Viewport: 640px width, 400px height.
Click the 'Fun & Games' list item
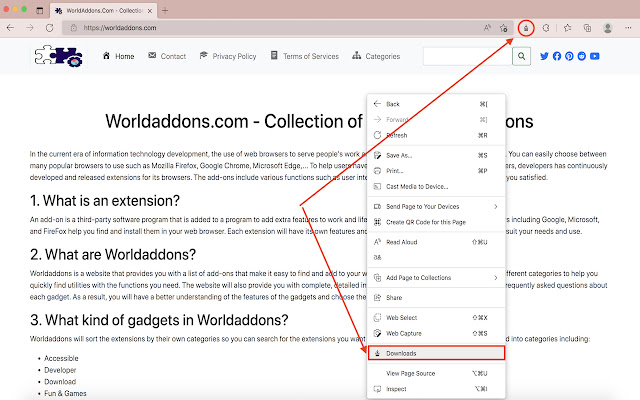tap(65, 393)
